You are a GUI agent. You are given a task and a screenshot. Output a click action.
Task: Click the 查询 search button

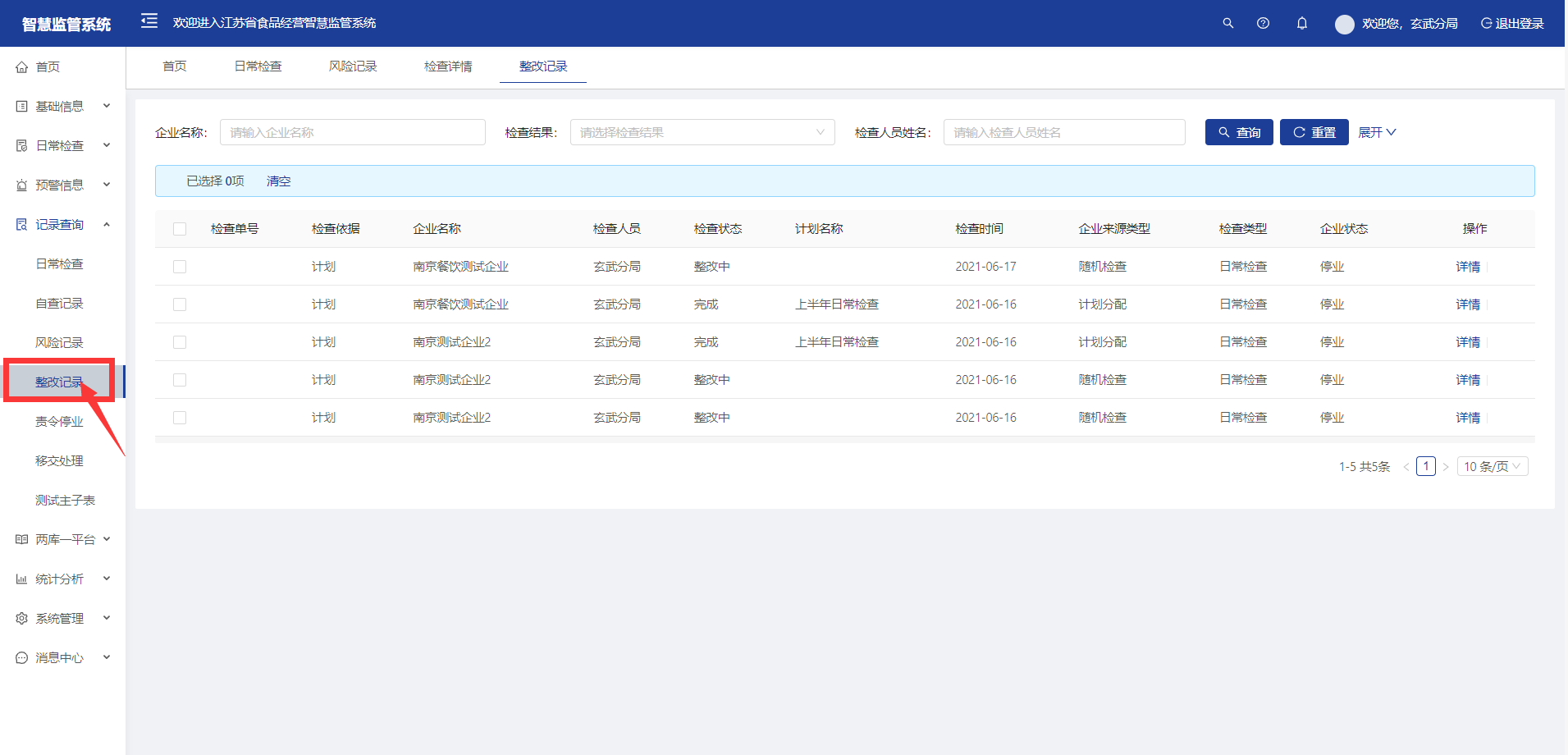click(1238, 132)
